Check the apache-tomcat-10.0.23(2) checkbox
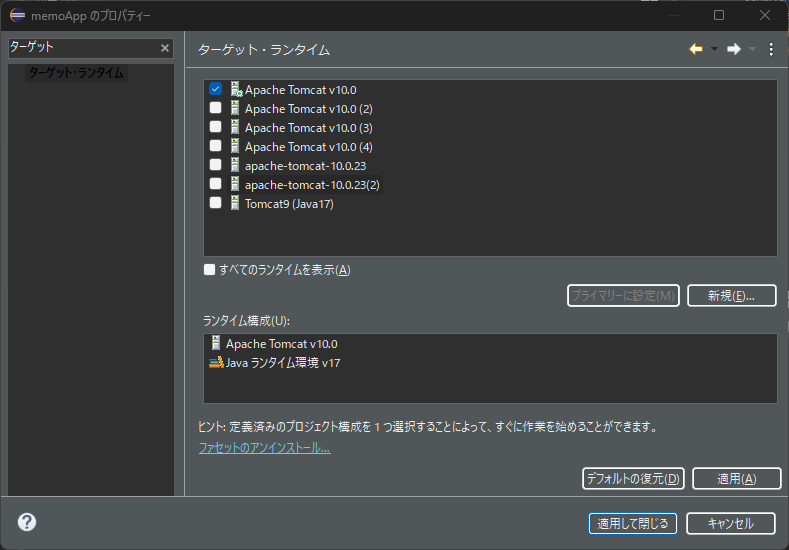The height and width of the screenshot is (550, 789). [x=215, y=184]
